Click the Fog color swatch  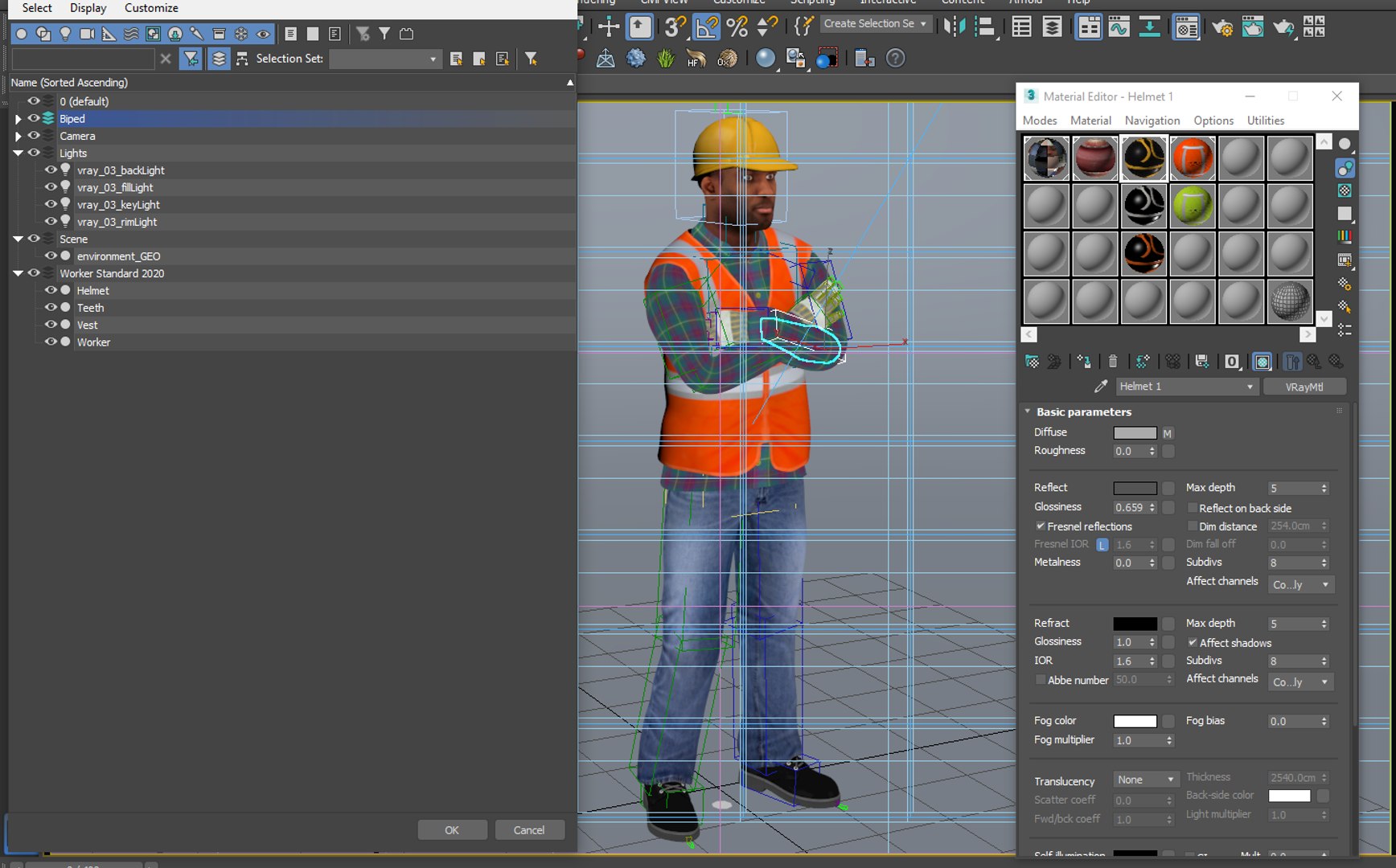(1135, 722)
